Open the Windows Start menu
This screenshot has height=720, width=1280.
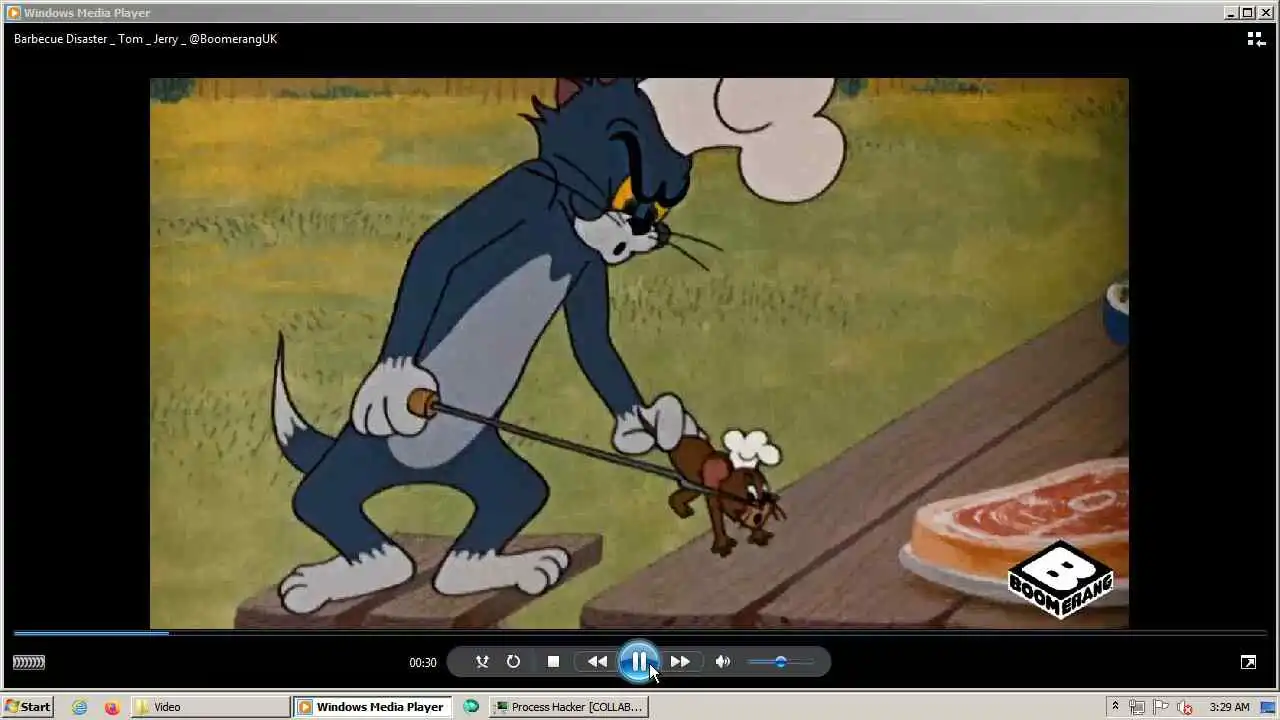[28, 707]
